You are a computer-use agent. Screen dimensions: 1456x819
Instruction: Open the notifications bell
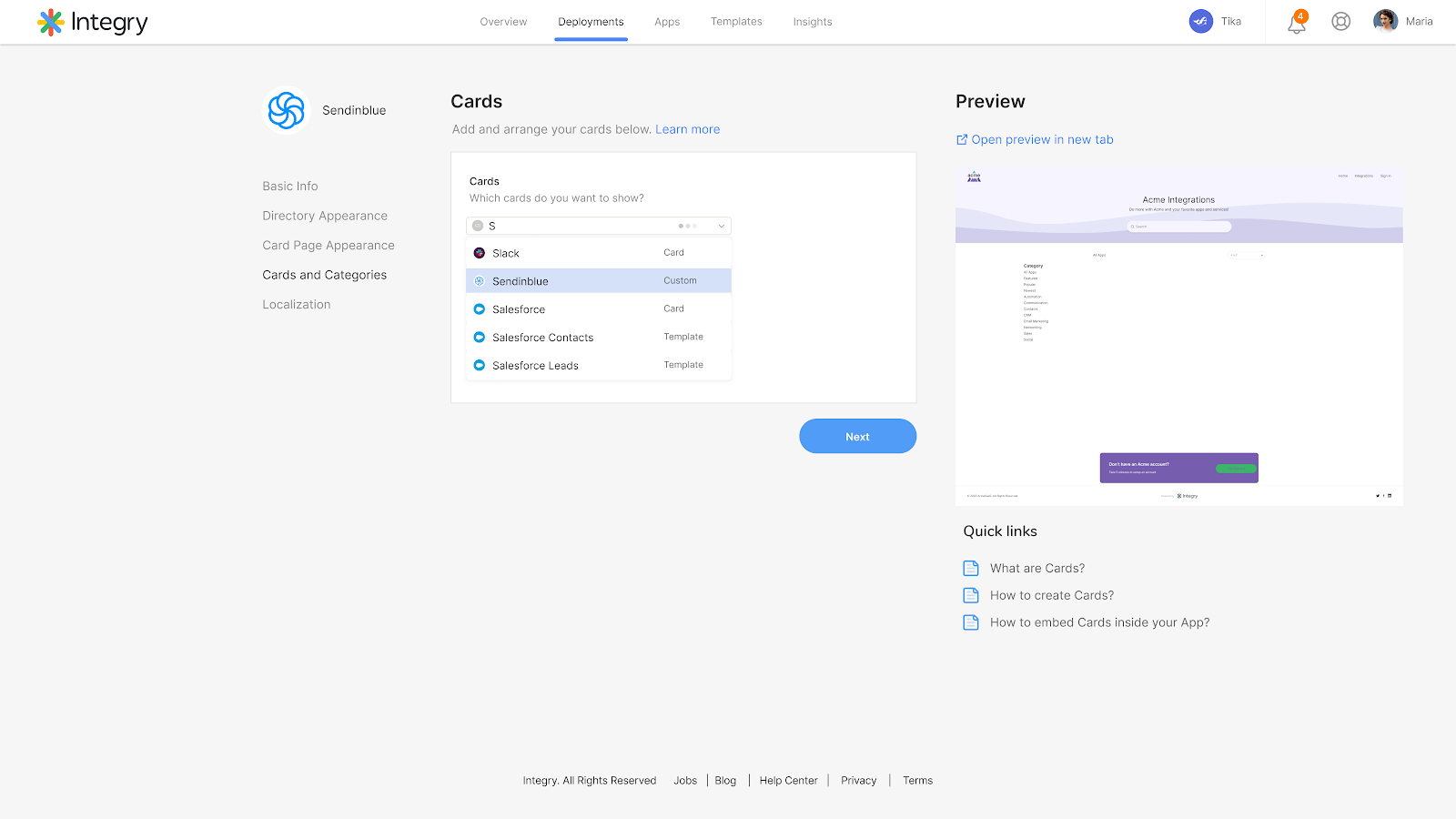(1297, 23)
